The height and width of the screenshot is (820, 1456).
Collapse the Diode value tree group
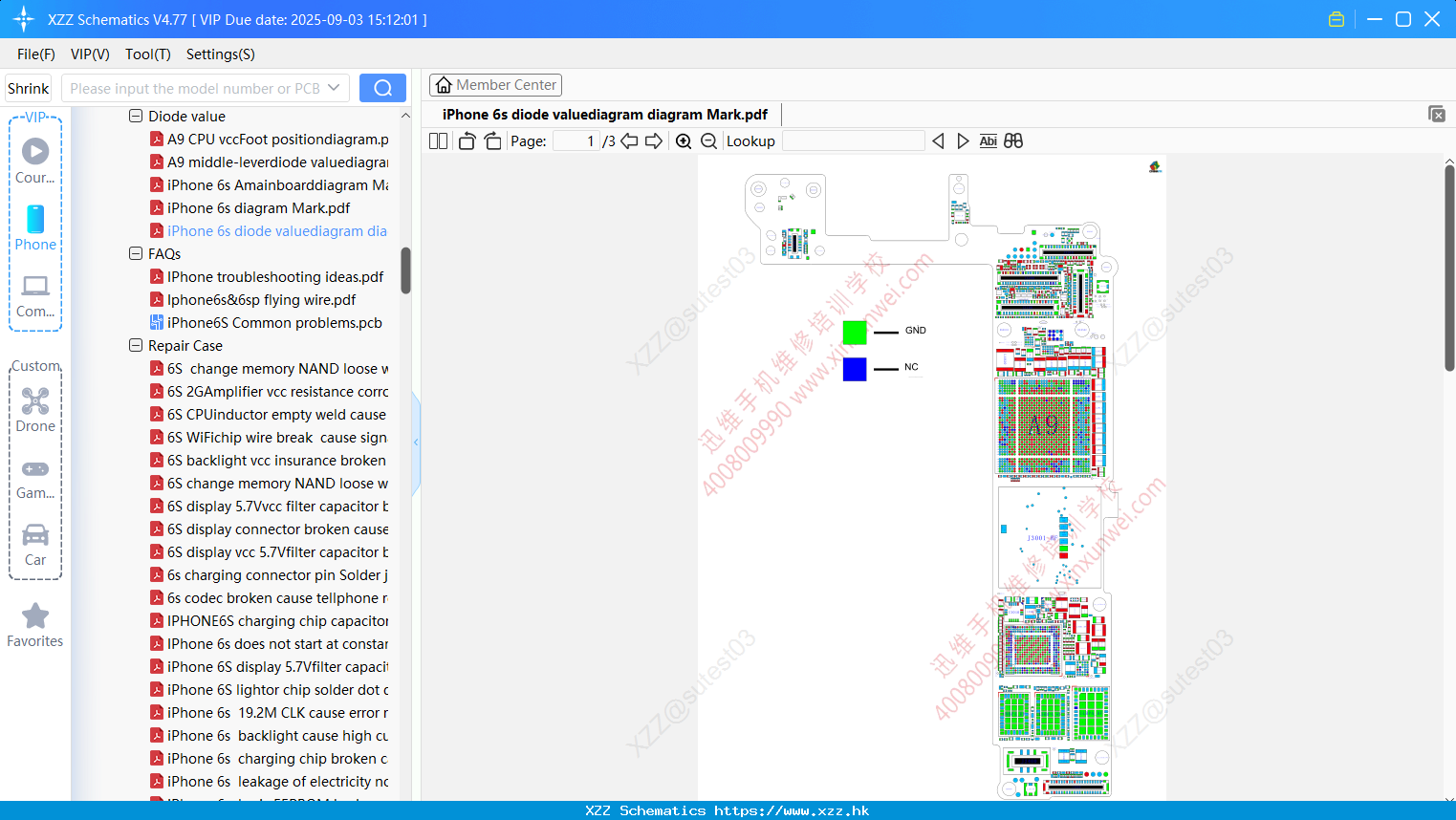(136, 116)
